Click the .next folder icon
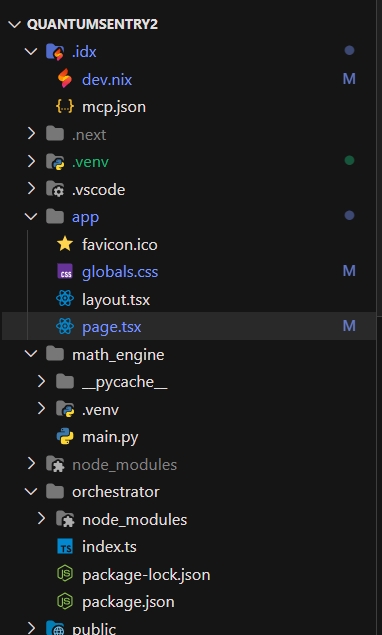The image size is (382, 635). click(55, 134)
